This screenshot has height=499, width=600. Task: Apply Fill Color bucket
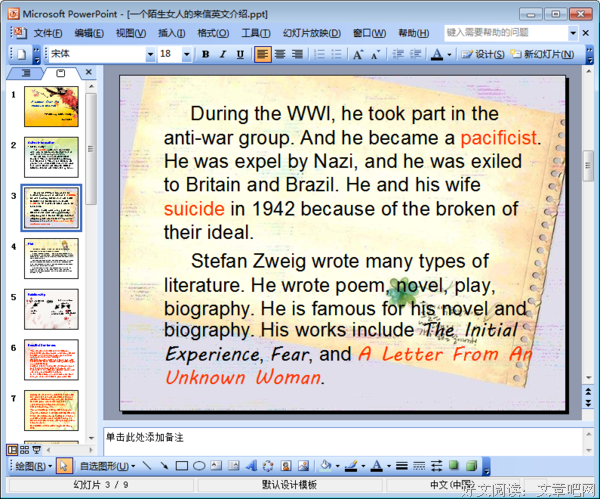[326, 466]
